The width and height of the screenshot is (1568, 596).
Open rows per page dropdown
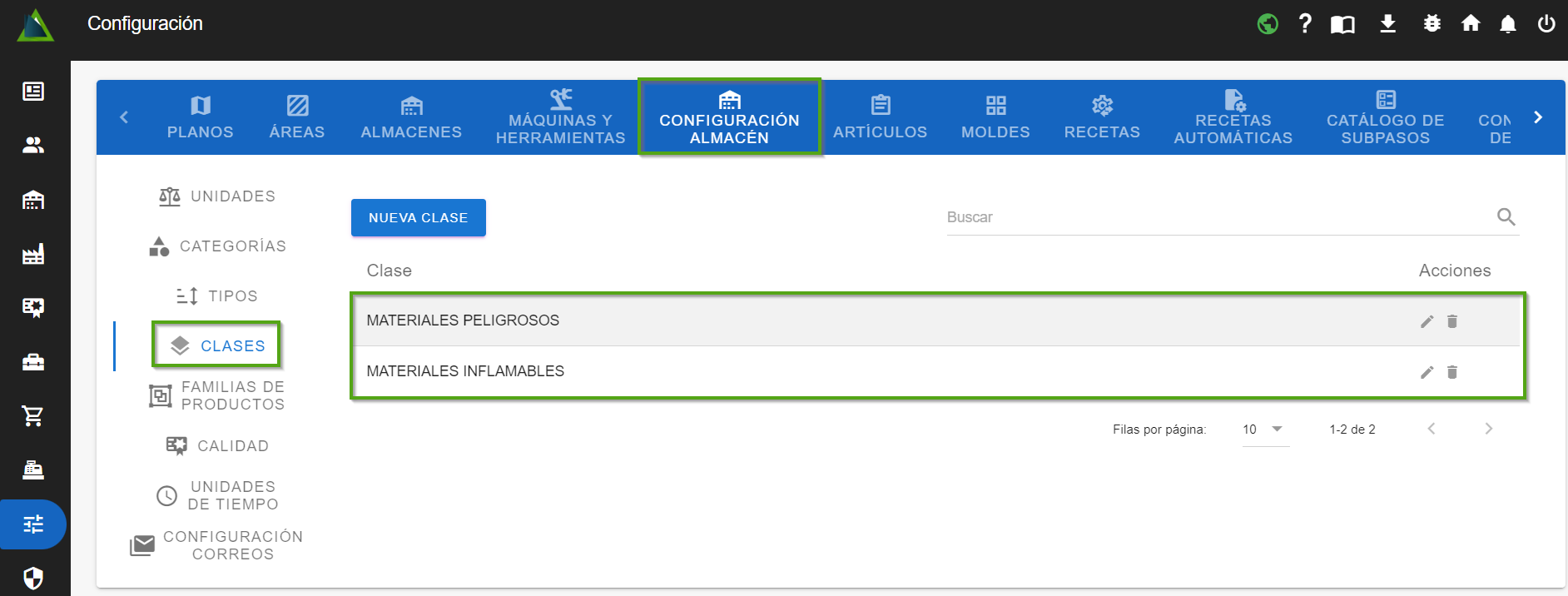click(x=1264, y=430)
